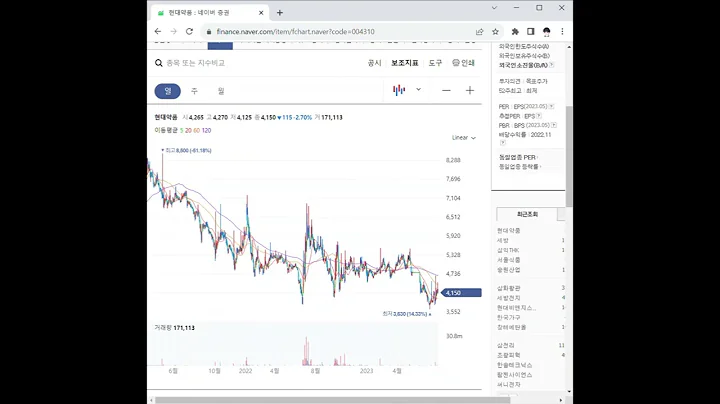
Task: Open the 공시 menu
Action: pos(374,63)
